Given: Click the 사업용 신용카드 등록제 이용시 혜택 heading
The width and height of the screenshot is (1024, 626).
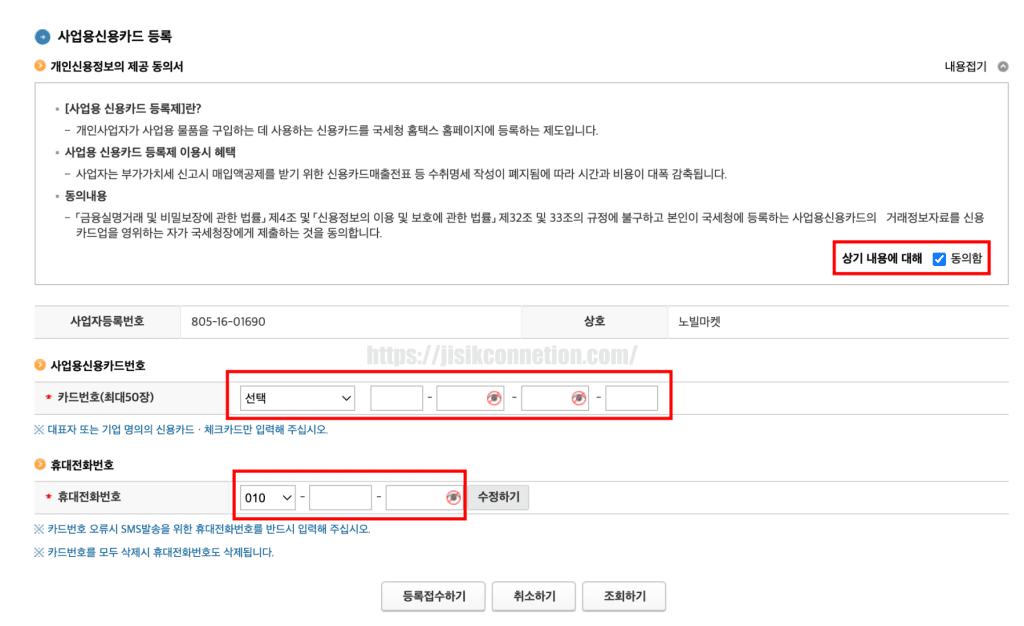Looking at the screenshot, I should click(x=150, y=152).
